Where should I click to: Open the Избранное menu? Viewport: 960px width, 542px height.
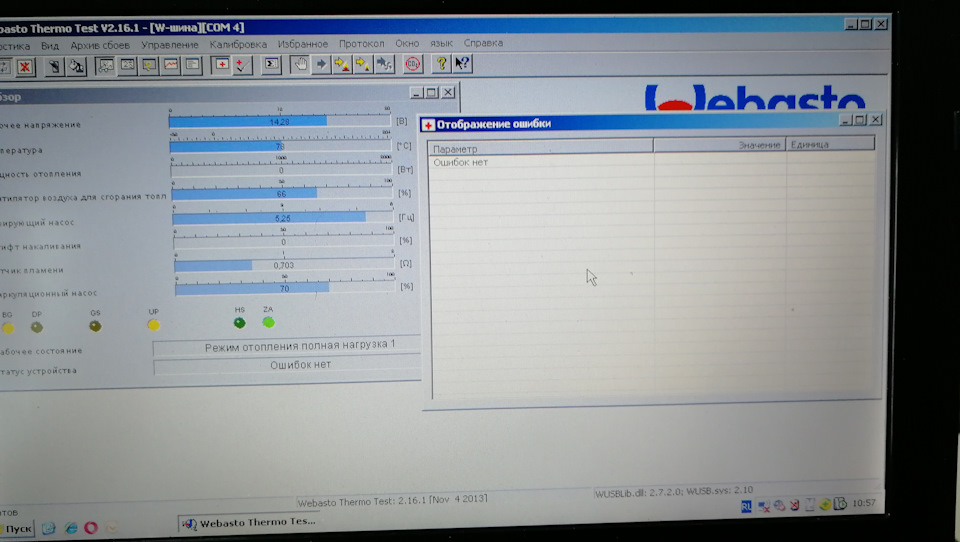(x=302, y=44)
